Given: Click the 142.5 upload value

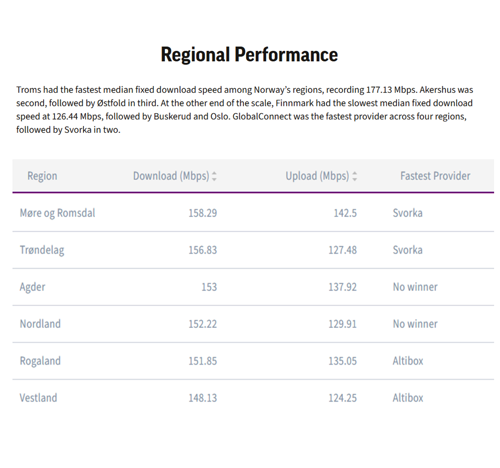Looking at the screenshot, I should [x=345, y=213].
